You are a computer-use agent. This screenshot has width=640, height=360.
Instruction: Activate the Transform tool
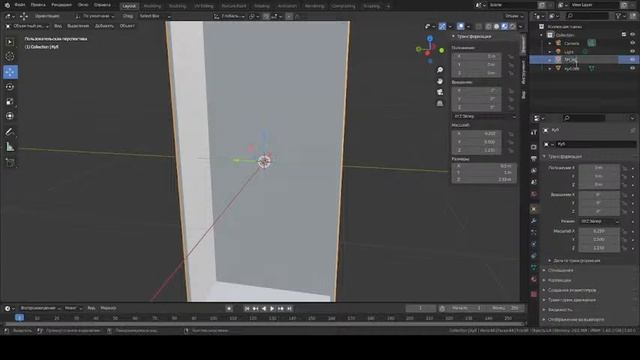[x=10, y=116]
